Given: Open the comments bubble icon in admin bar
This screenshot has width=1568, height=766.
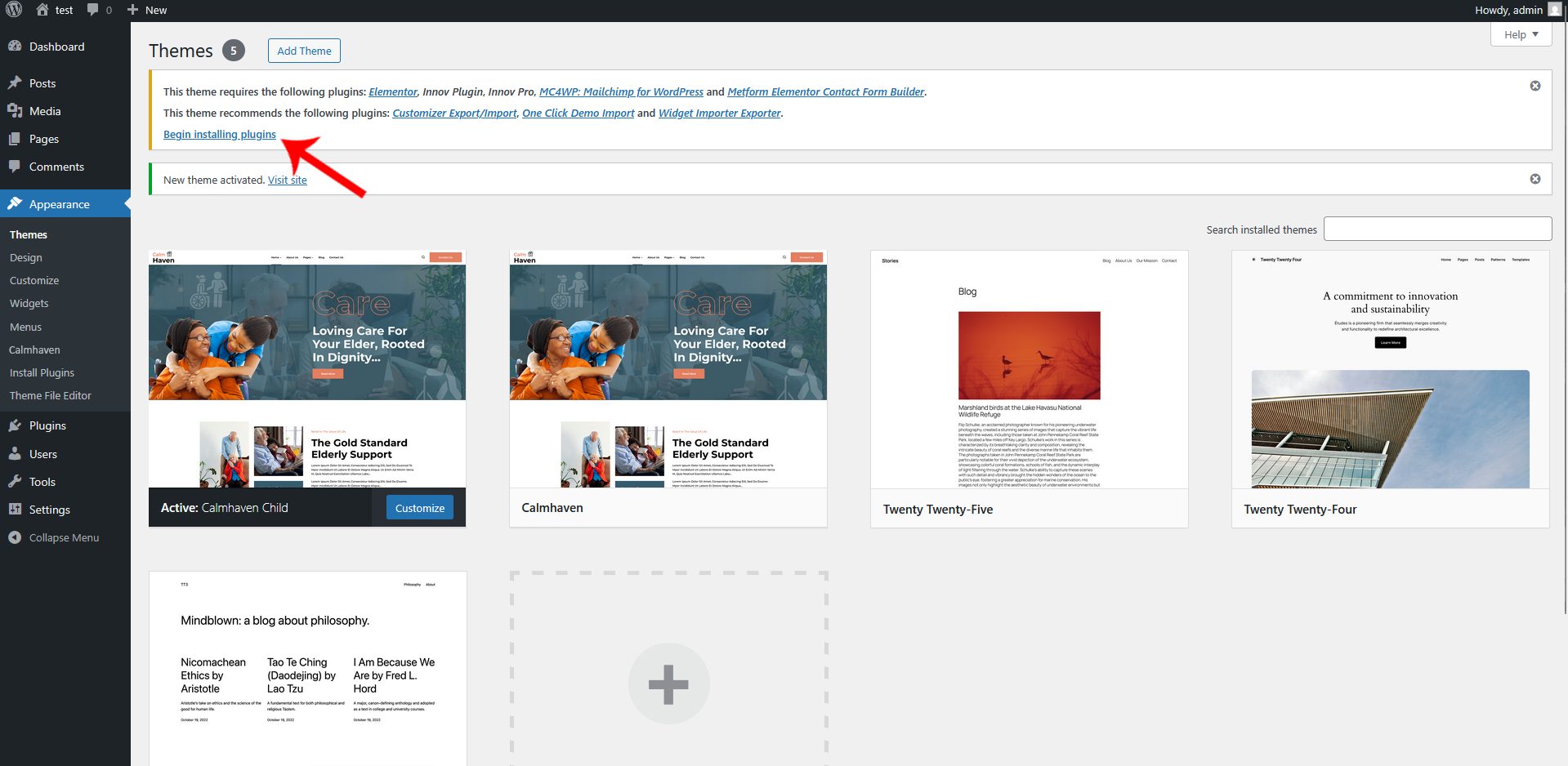Looking at the screenshot, I should click(93, 10).
